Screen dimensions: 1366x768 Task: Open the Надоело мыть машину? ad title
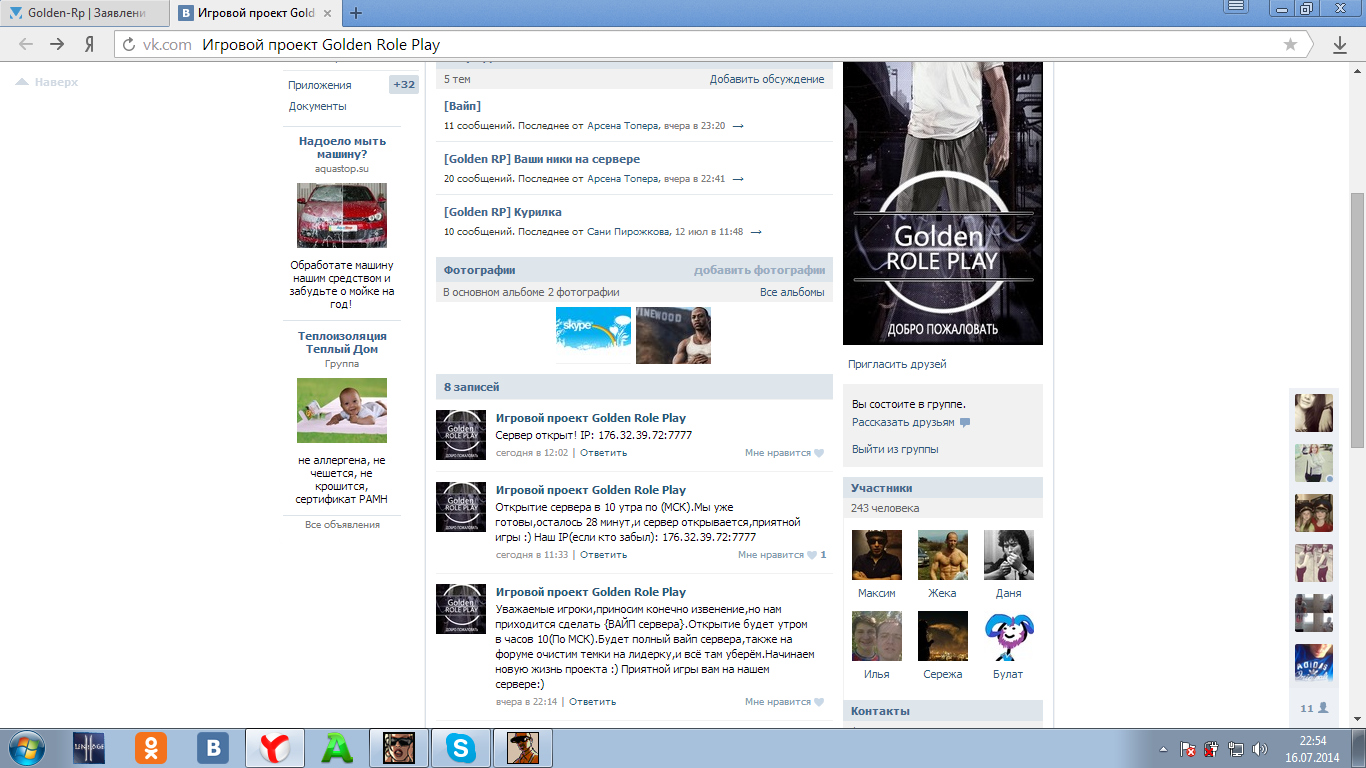tap(342, 148)
